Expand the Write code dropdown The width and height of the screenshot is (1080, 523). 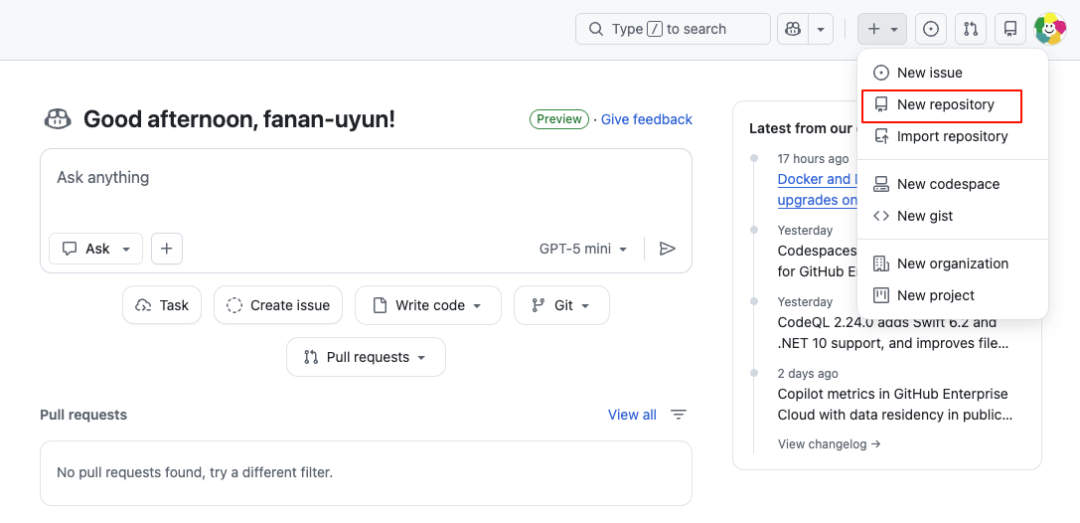[x=428, y=306]
